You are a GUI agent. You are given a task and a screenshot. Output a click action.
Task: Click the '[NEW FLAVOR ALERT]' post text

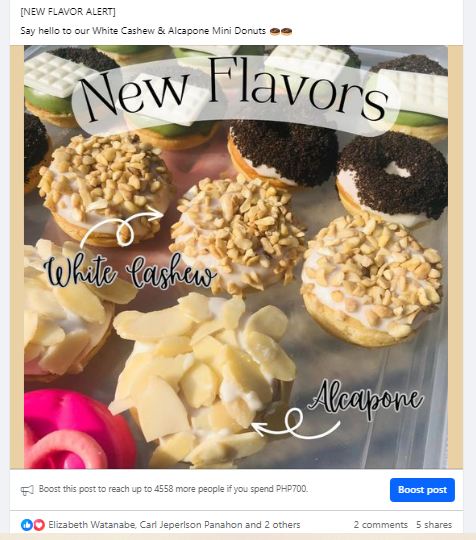click(x=68, y=12)
